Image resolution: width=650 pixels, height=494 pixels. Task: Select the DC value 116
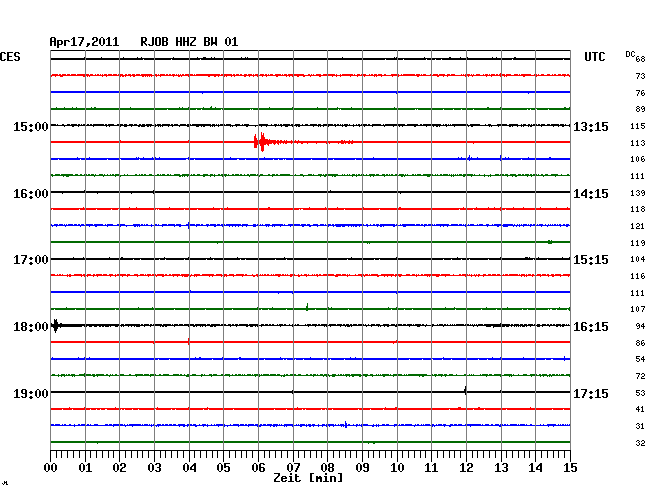(638, 276)
